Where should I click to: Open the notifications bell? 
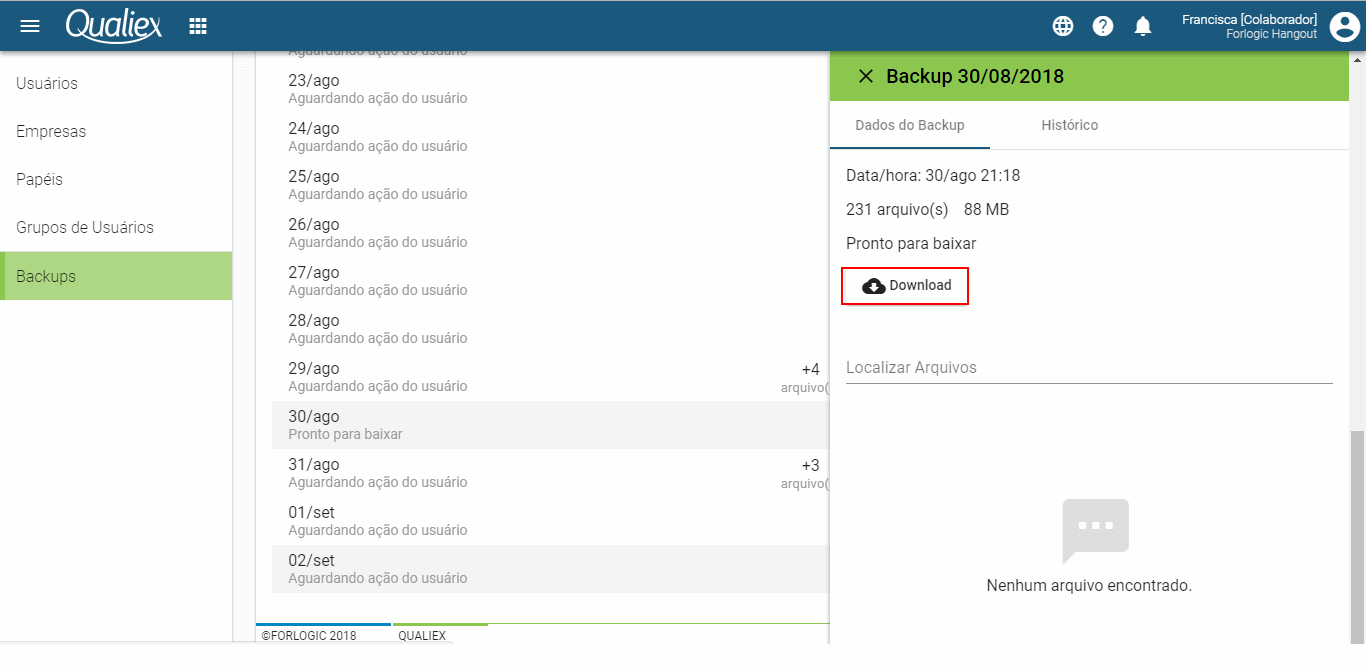(x=1143, y=26)
